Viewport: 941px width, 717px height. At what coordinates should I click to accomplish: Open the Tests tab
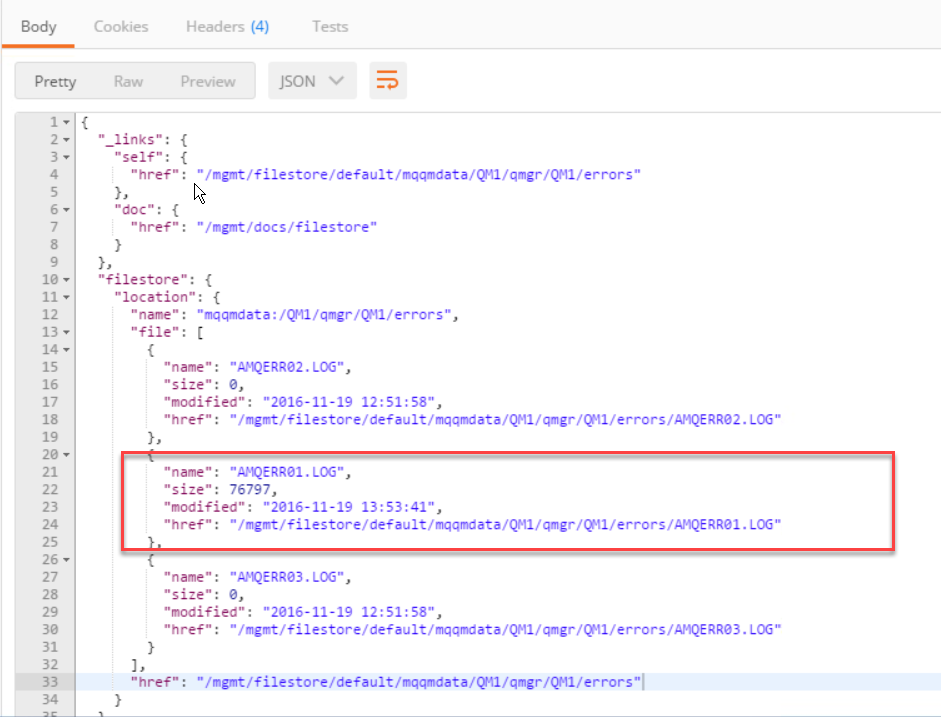pos(329,26)
